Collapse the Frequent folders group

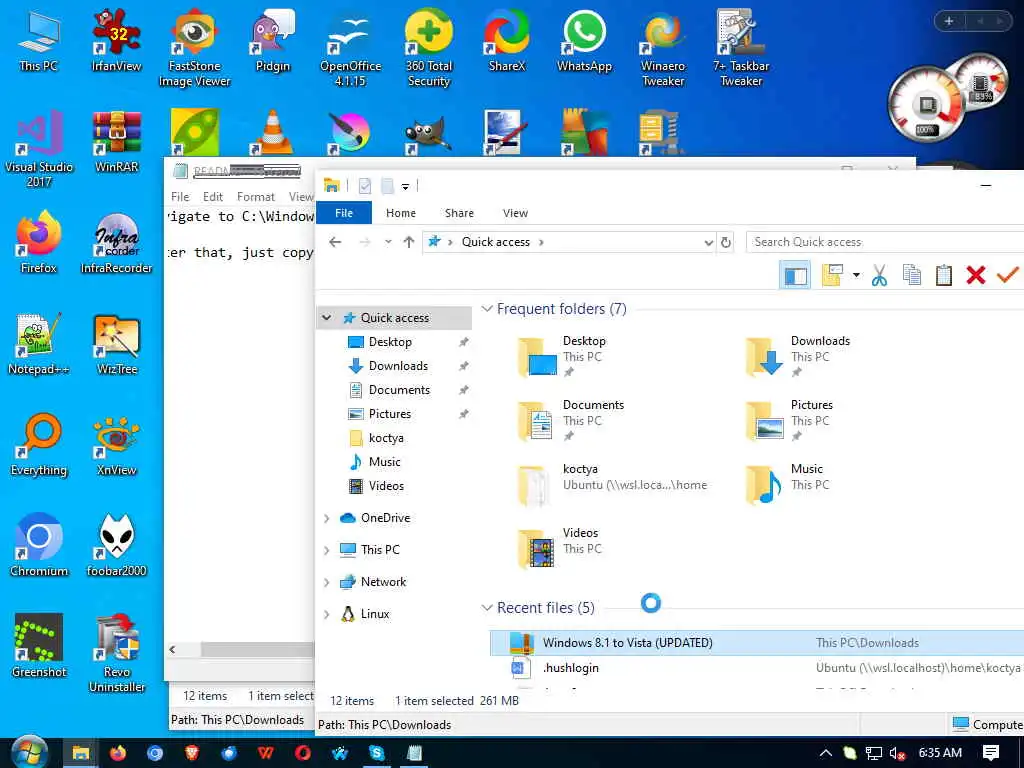[487, 308]
